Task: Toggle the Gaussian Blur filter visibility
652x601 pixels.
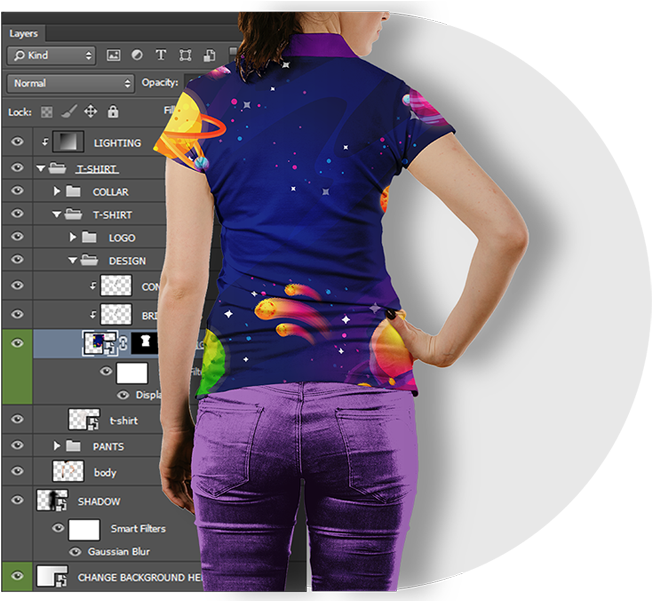Action: pos(75,552)
